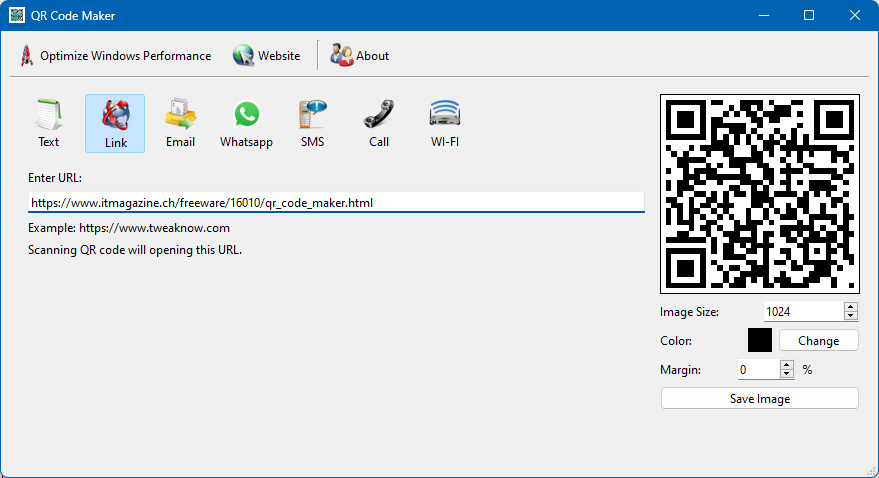Click into the Margin value field
This screenshot has height=478, width=879.
(x=758, y=370)
